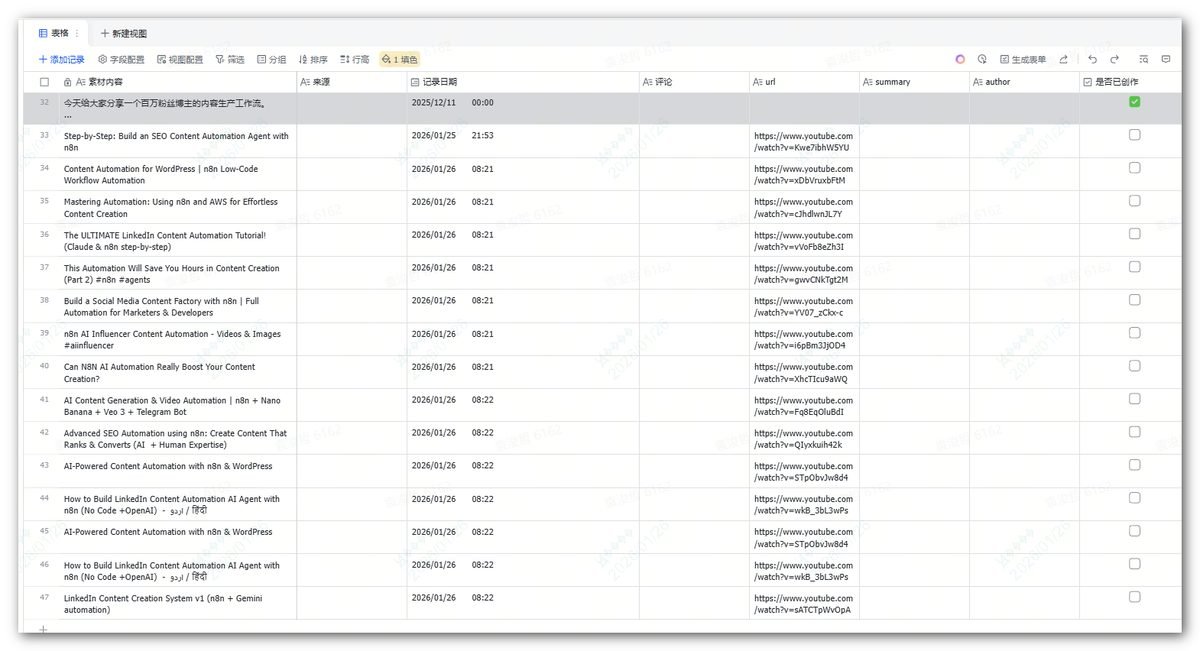1200x651 pixels.
Task: Select 'LinkedIn Content Creation System v1' cell
Action: click(x=177, y=604)
